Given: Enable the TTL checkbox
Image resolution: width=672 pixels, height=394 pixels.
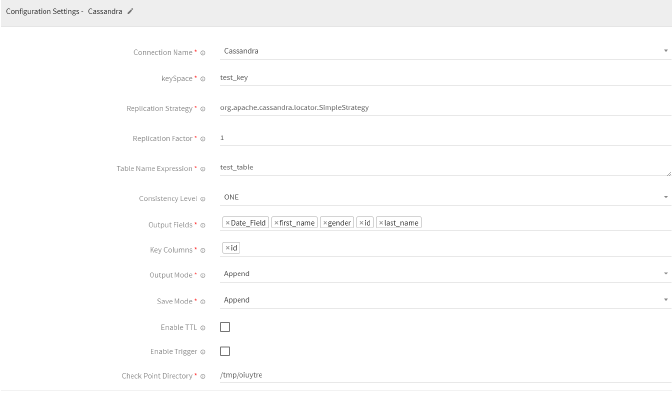Looking at the screenshot, I should click(225, 327).
